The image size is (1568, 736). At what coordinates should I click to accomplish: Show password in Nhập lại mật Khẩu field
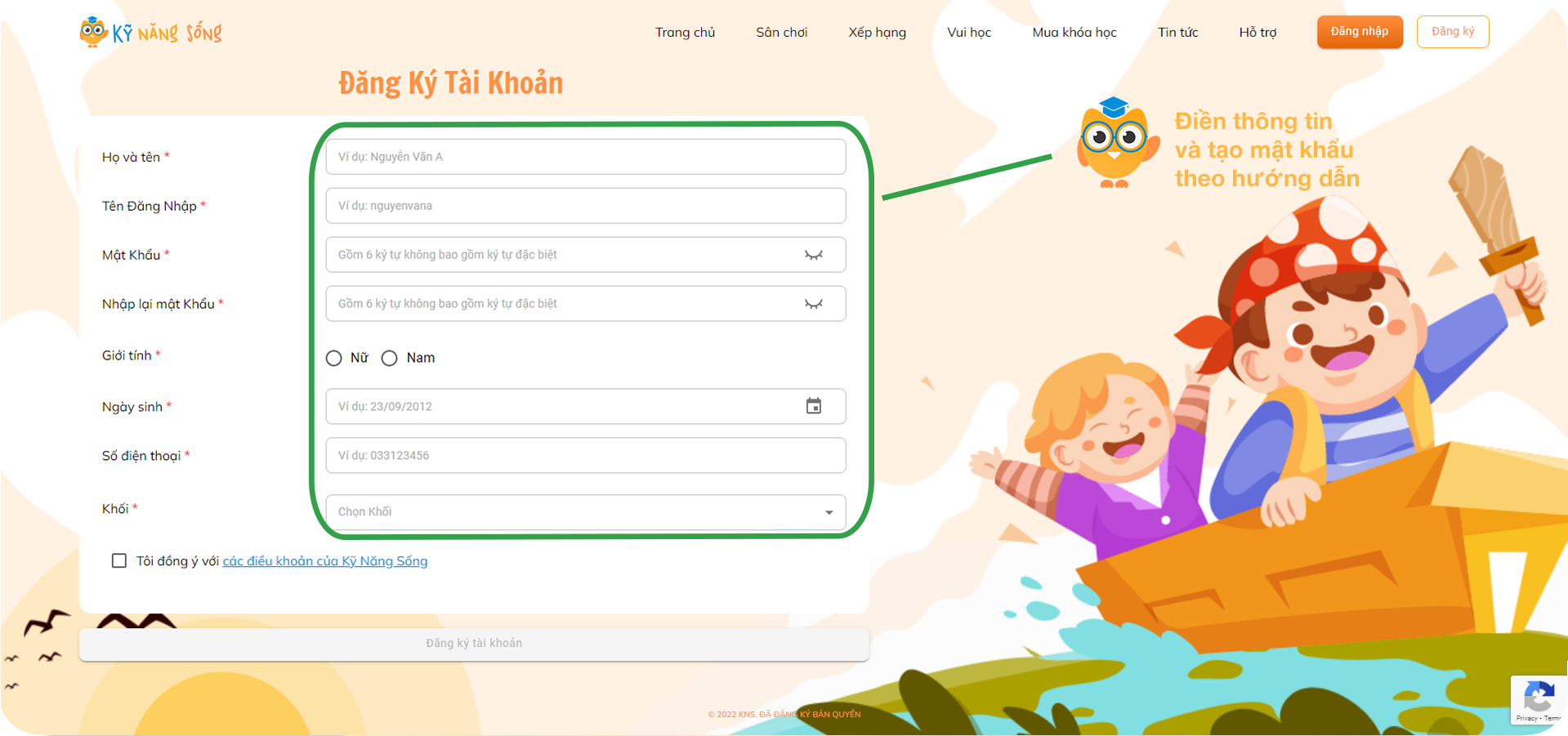813,304
